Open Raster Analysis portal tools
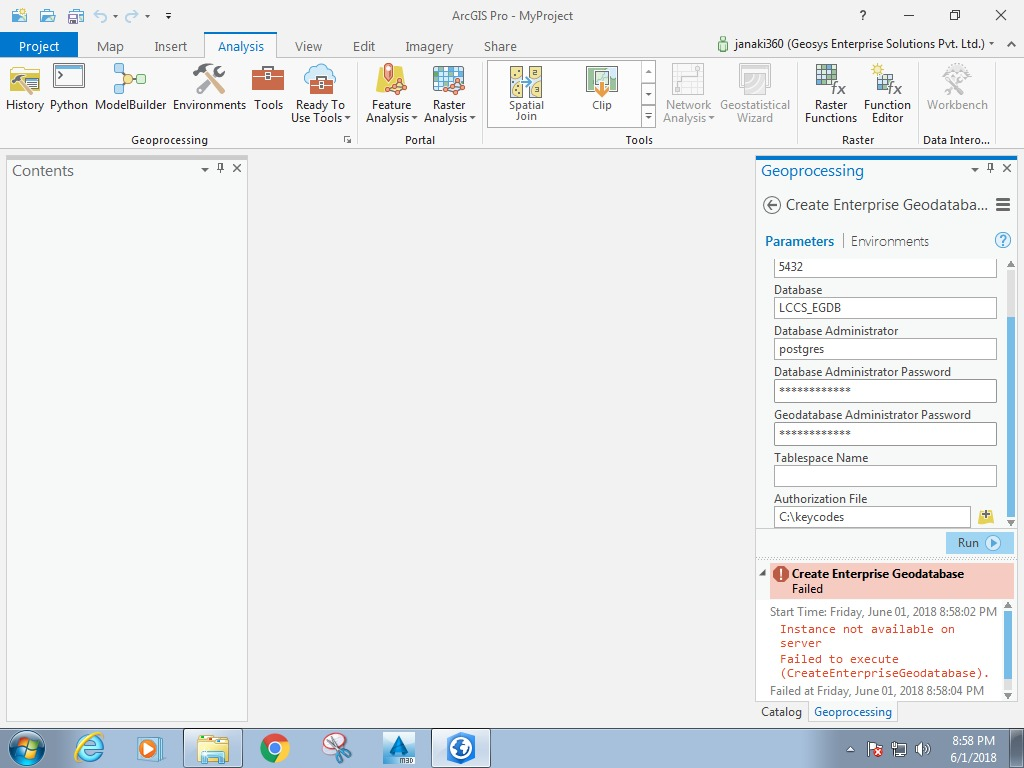 (x=449, y=94)
